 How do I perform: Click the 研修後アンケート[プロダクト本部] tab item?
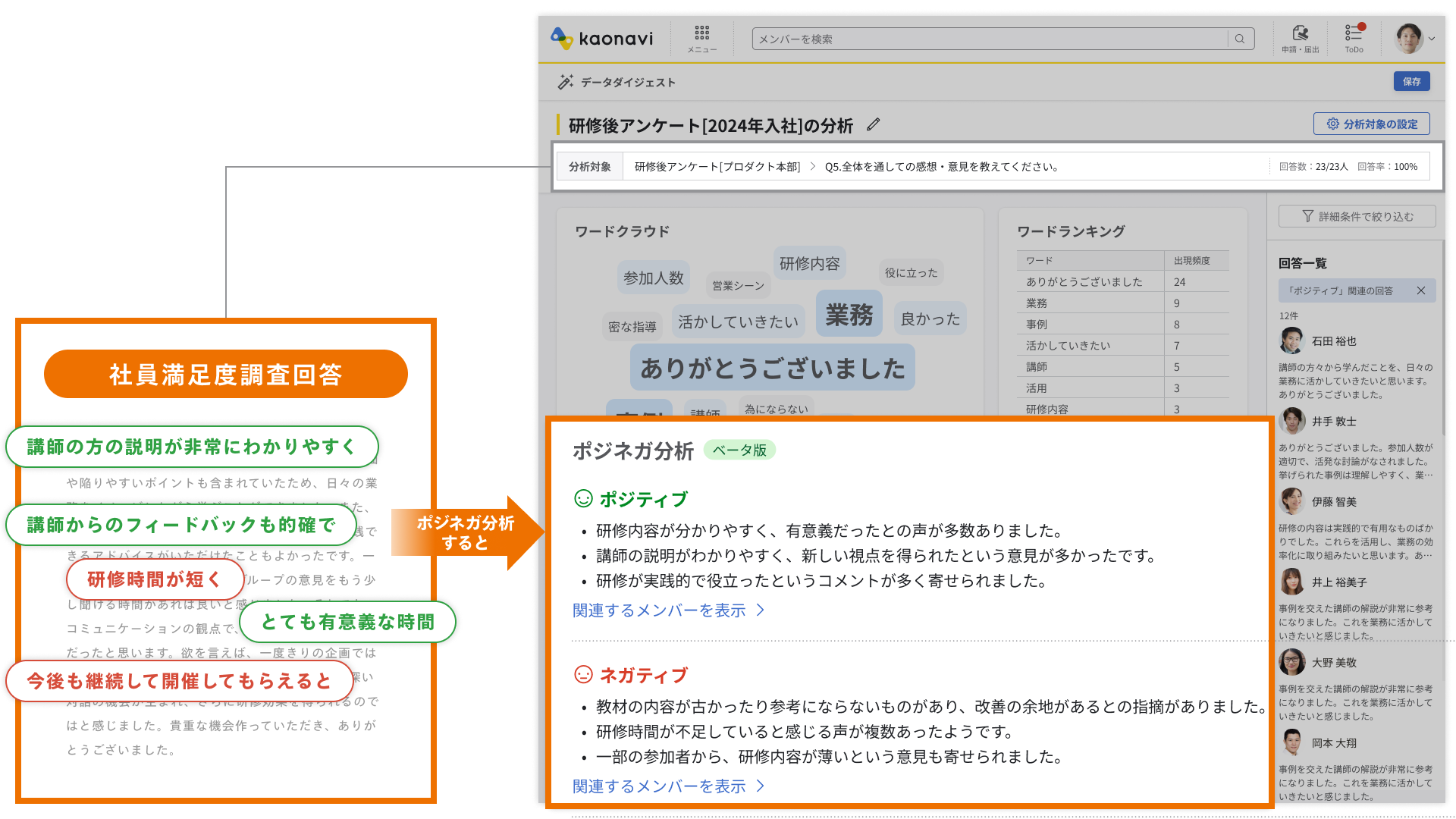[718, 166]
